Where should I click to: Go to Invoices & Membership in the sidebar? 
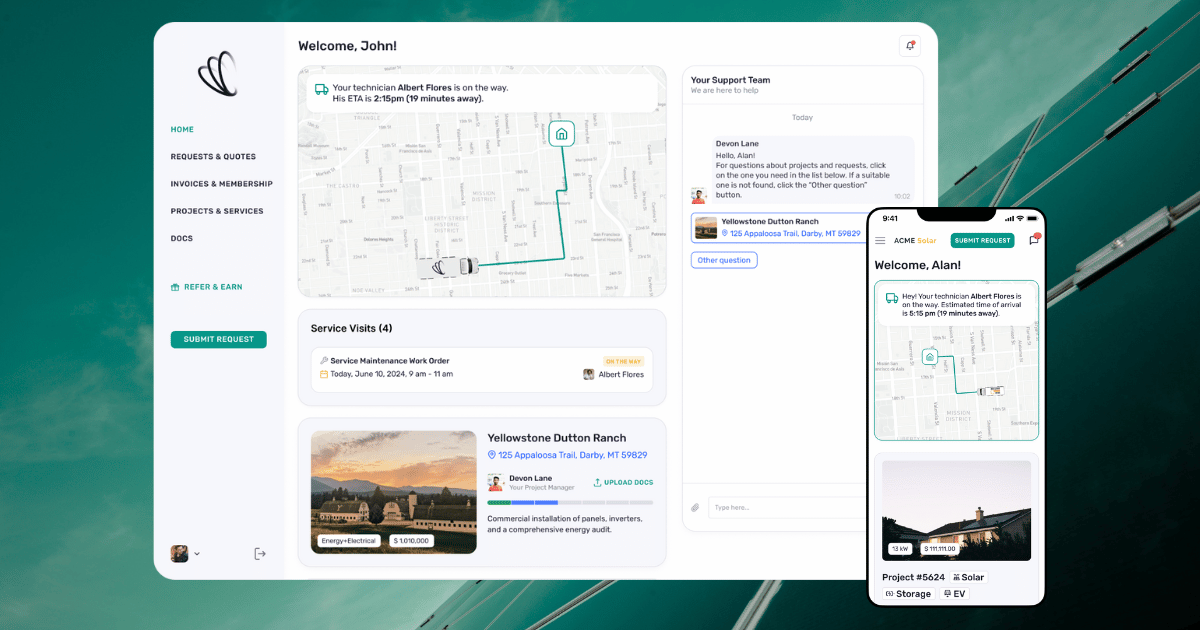click(x=222, y=184)
